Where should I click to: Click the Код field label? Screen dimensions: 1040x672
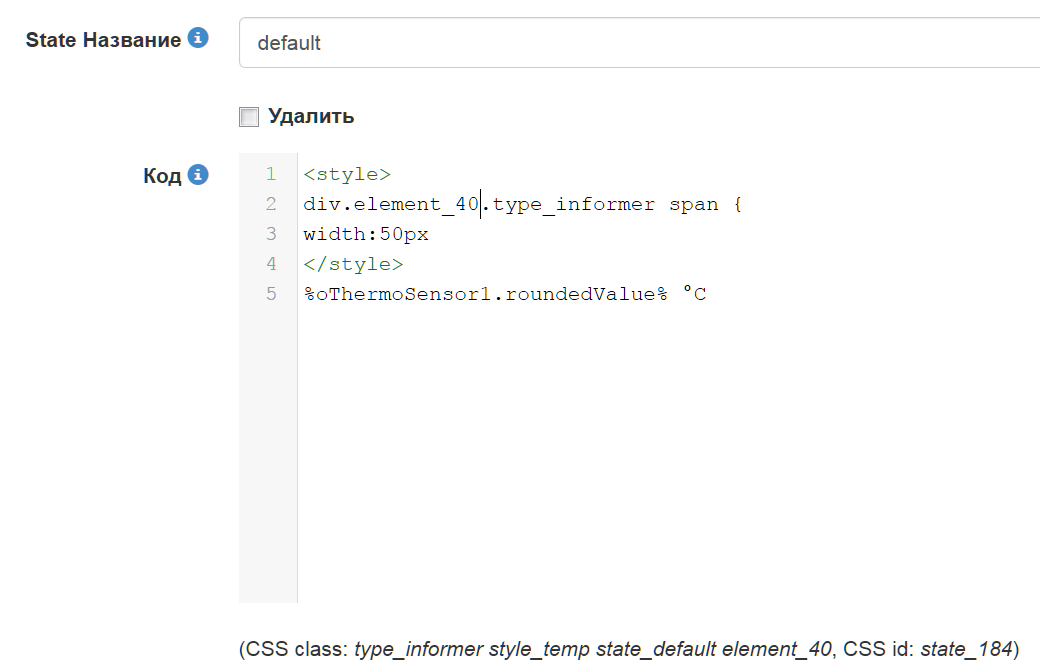coord(162,176)
